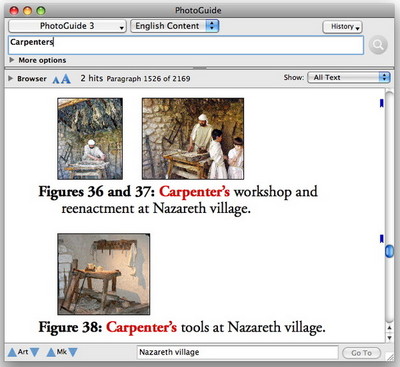Click the Nazareth village Go To field

[x=237, y=352]
